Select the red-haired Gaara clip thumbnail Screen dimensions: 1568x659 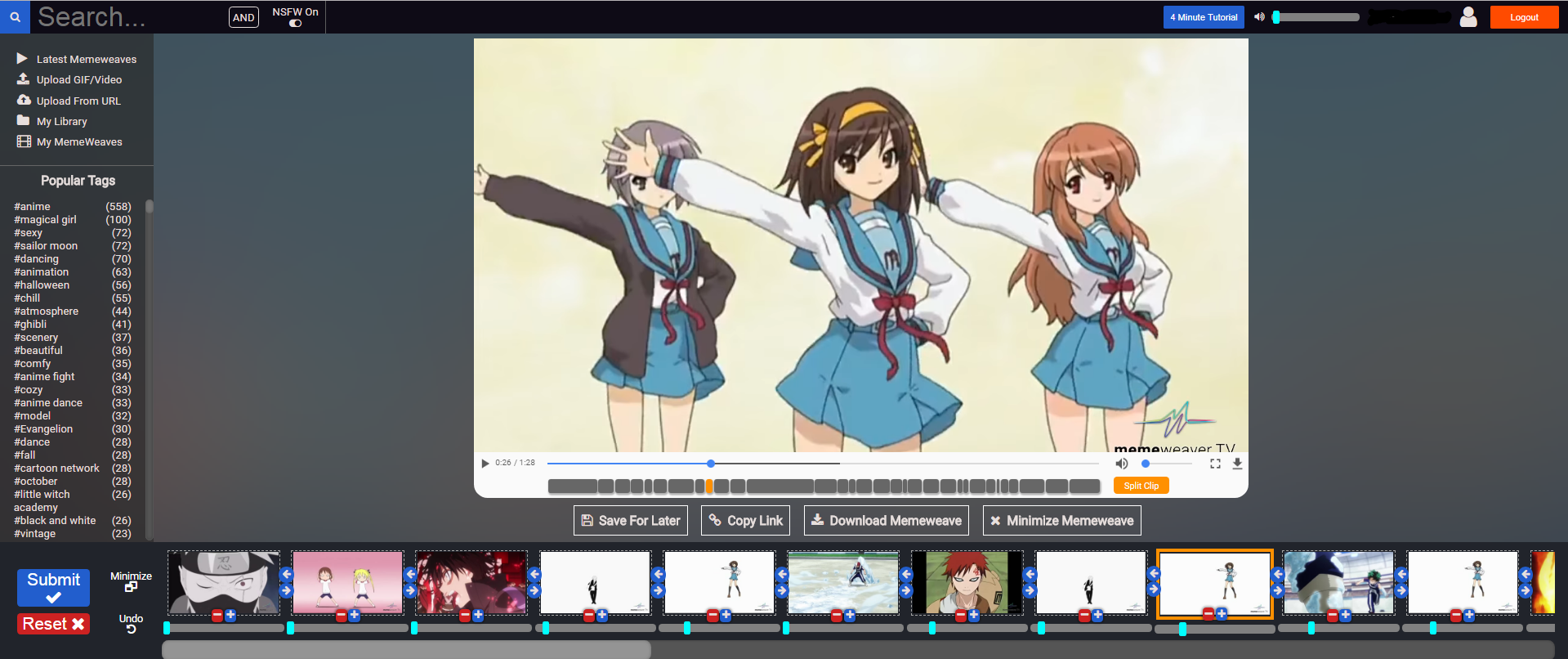click(967, 582)
